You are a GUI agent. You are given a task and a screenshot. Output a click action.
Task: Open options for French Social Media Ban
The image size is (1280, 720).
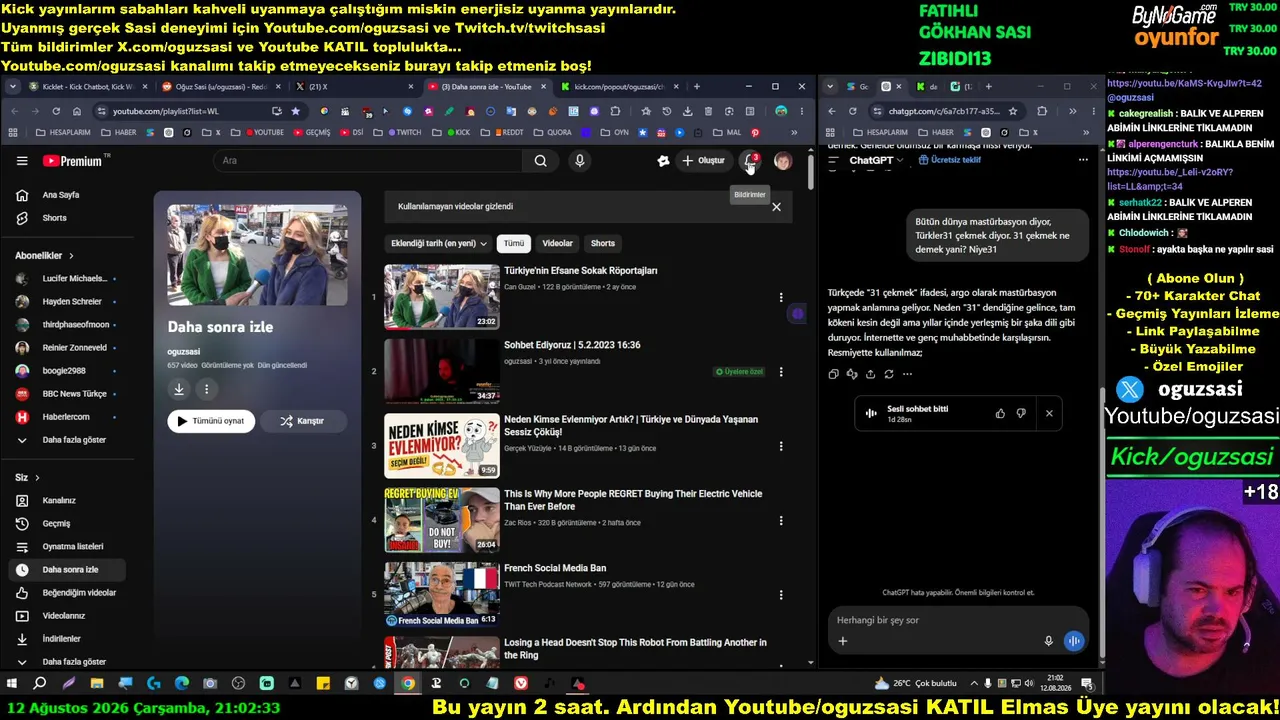[781, 594]
